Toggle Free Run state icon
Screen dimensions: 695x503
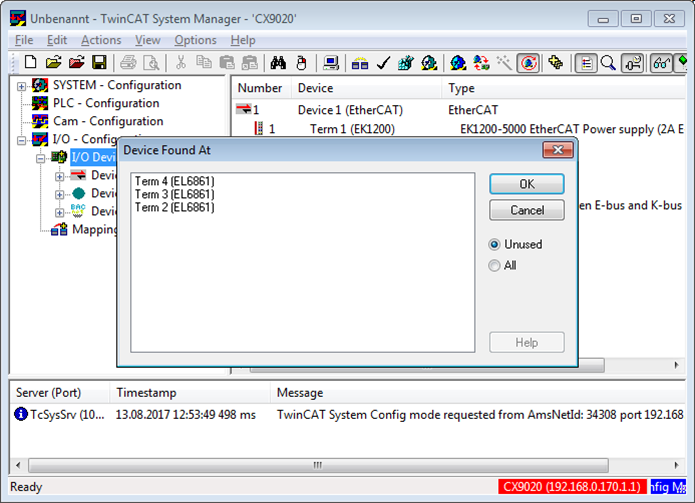click(528, 63)
